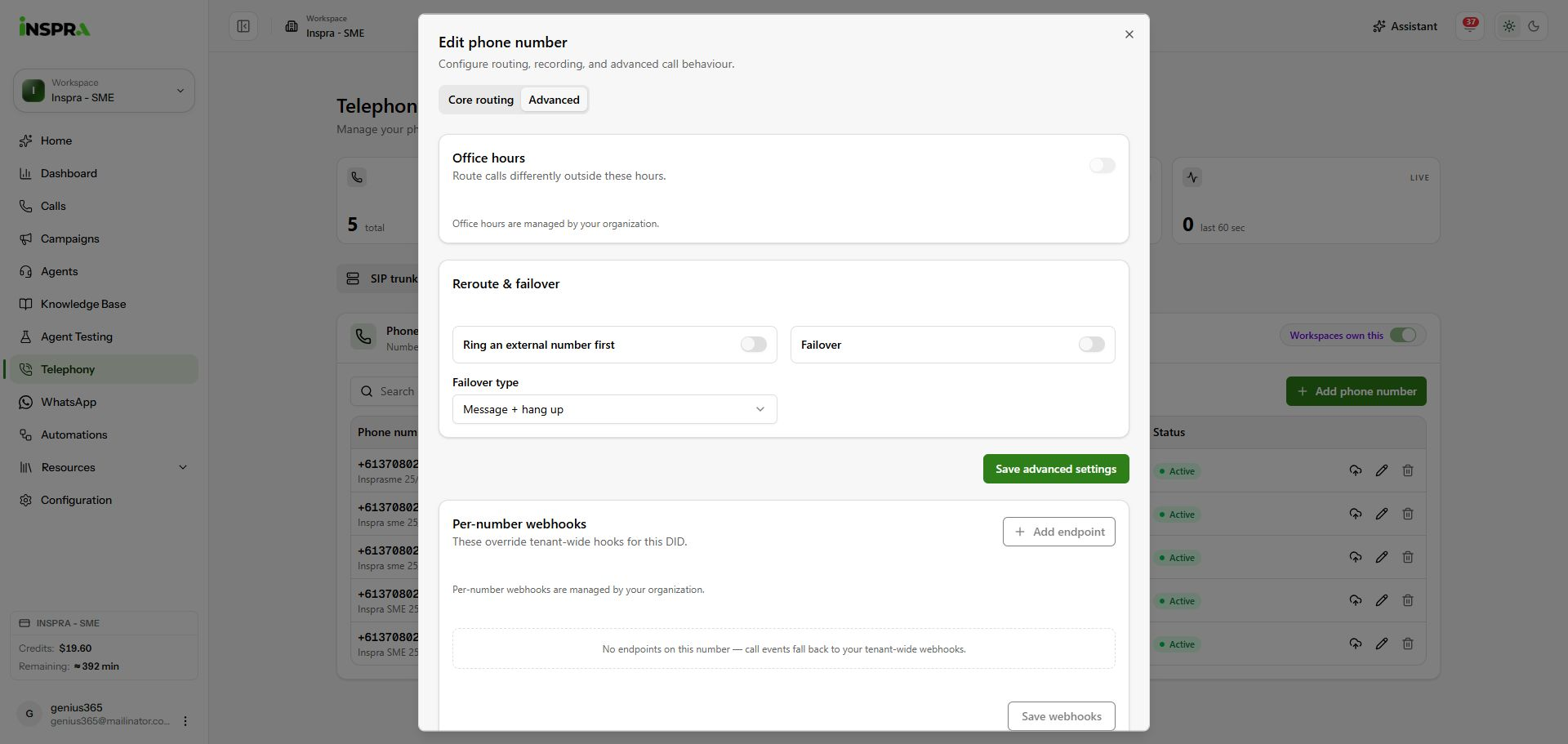Open WhatsApp section

(x=104, y=402)
